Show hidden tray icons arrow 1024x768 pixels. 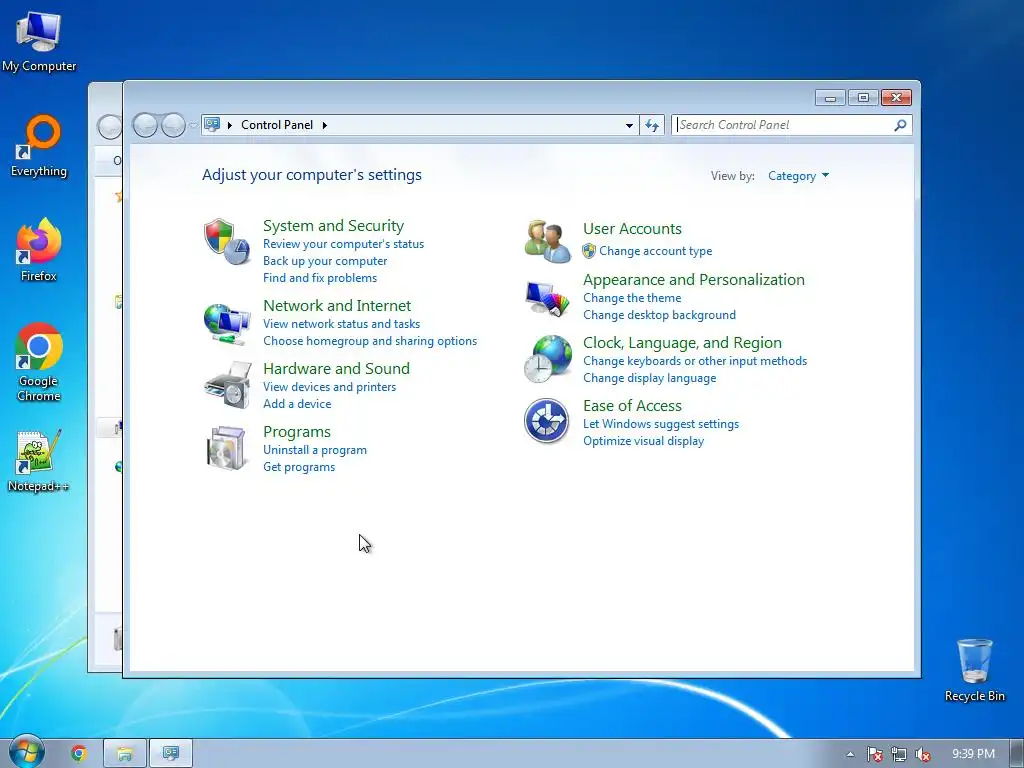point(850,754)
